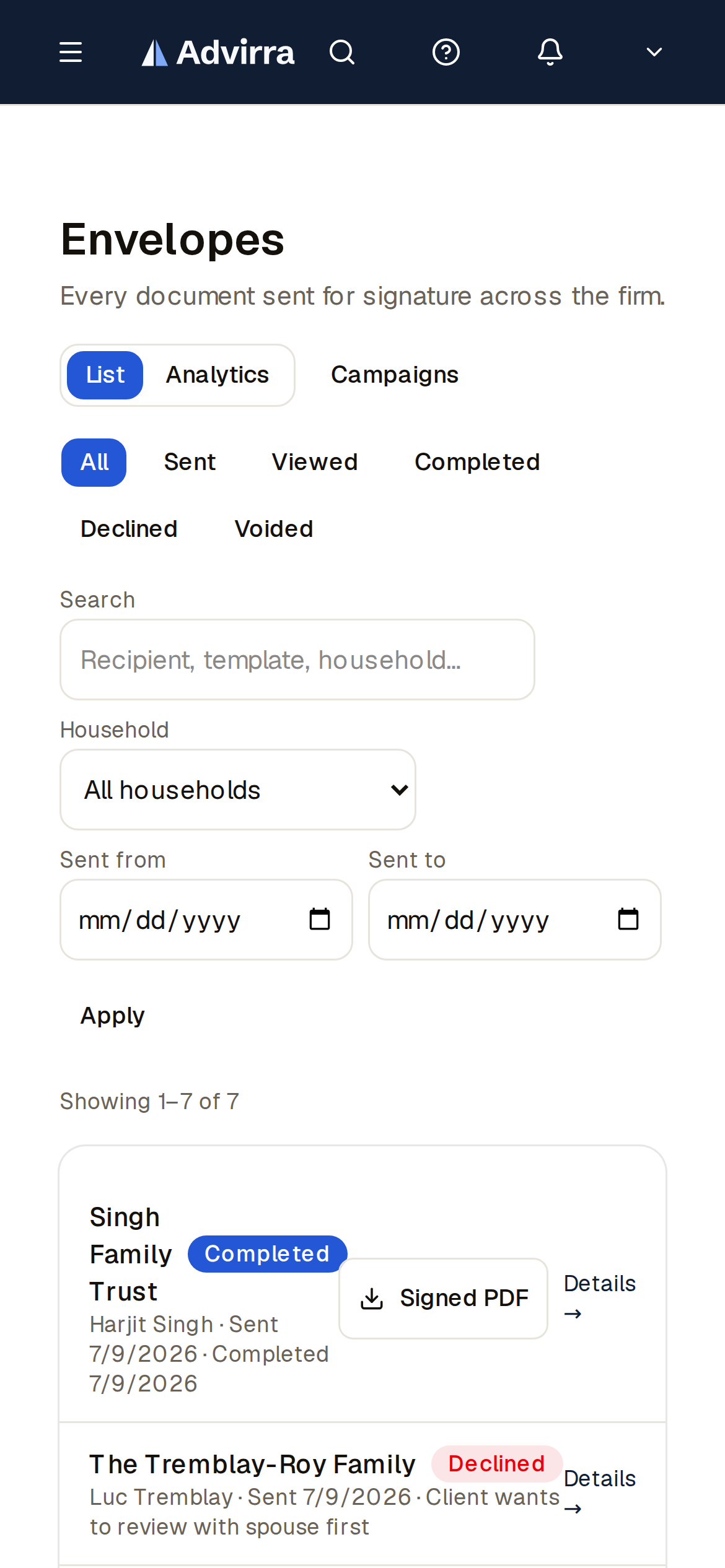Image resolution: width=725 pixels, height=1568 pixels.
Task: Click The Tremblay-Roy Family envelope title
Action: pos(252,1465)
